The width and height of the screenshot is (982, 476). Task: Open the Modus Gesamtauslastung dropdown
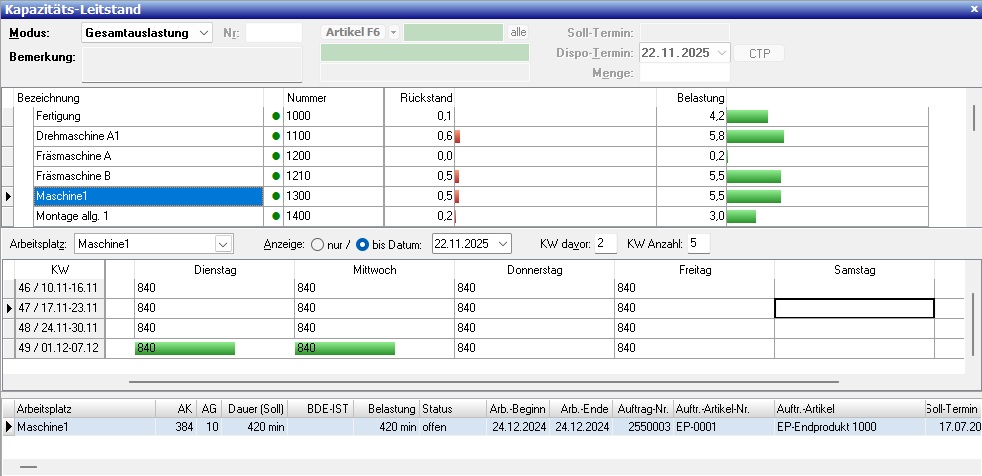(x=204, y=33)
